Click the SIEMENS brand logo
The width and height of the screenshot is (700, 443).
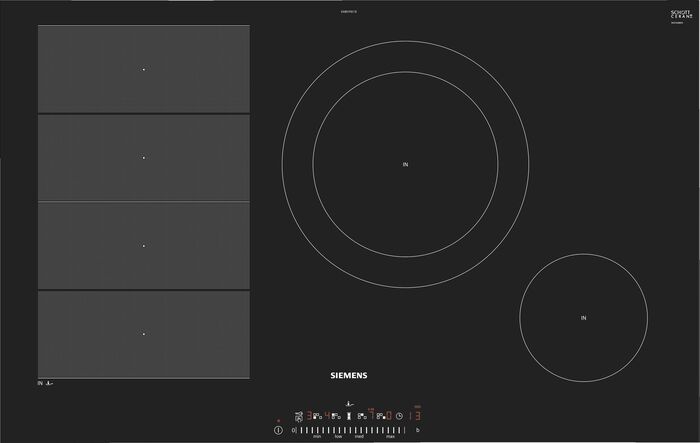click(x=349, y=376)
